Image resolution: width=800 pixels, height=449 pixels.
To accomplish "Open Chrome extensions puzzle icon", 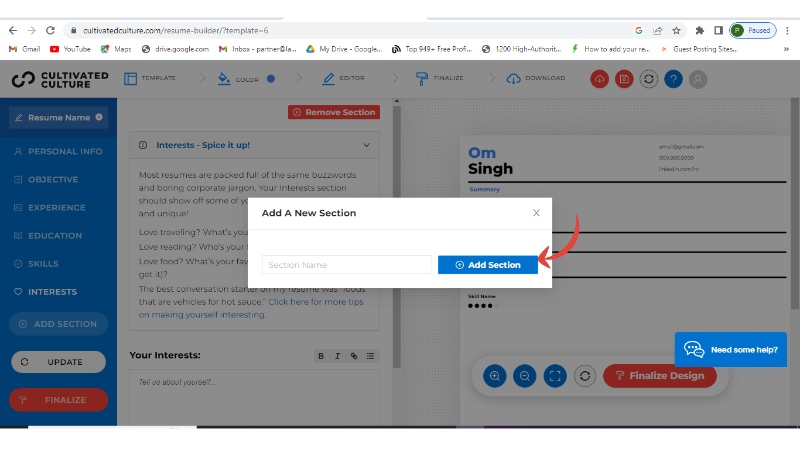I will [699, 30].
